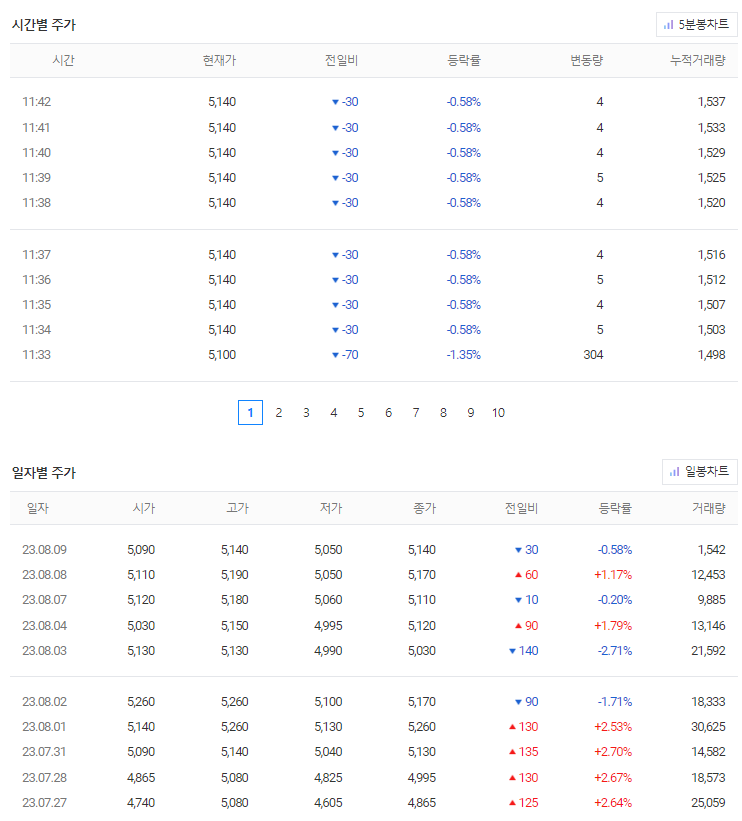Navigate to page 10
The image size is (742, 821).
[499, 413]
